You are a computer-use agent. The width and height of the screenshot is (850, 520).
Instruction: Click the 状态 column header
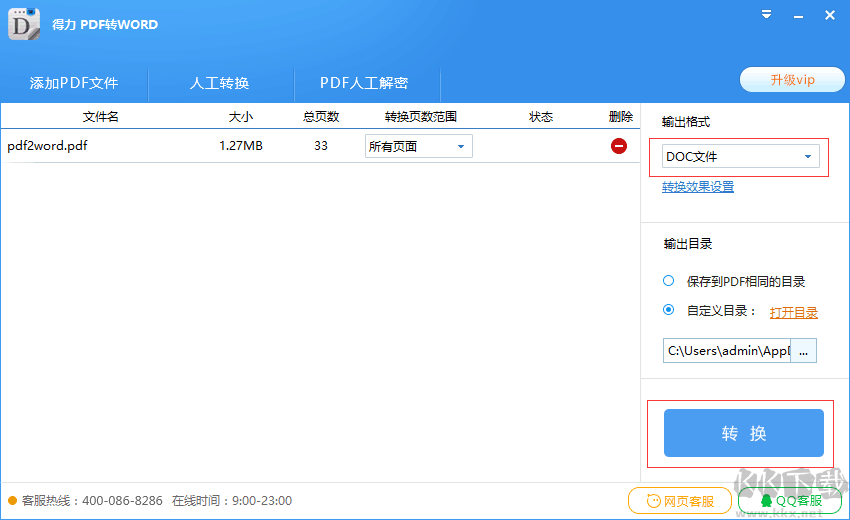(540, 117)
